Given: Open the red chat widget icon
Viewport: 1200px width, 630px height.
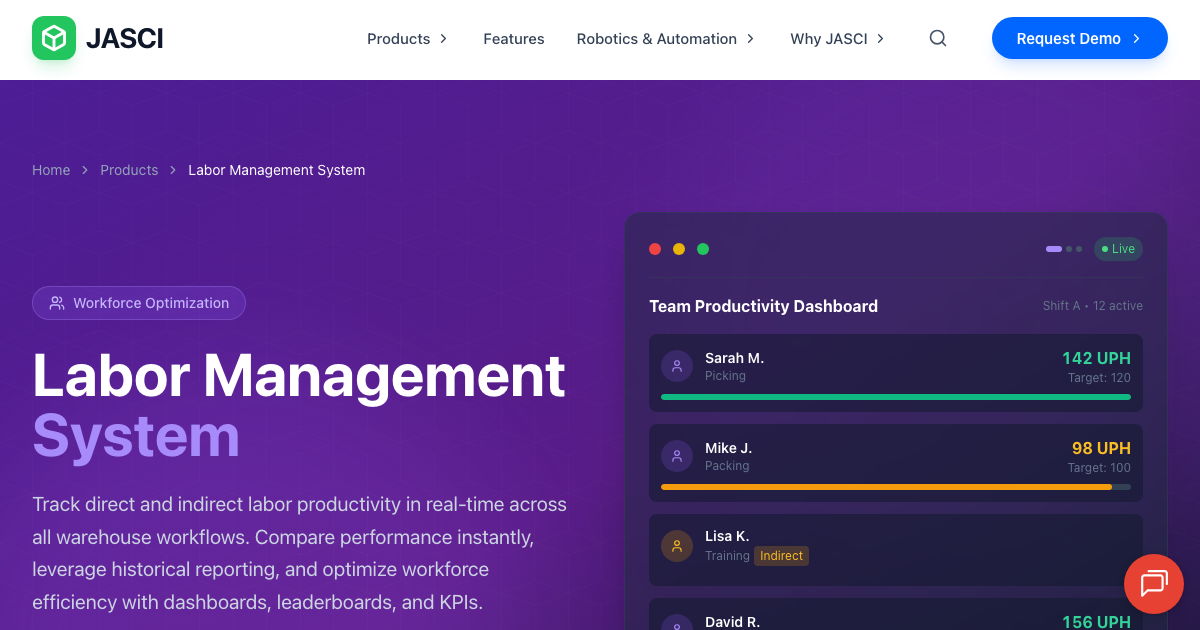Looking at the screenshot, I should [x=1154, y=583].
